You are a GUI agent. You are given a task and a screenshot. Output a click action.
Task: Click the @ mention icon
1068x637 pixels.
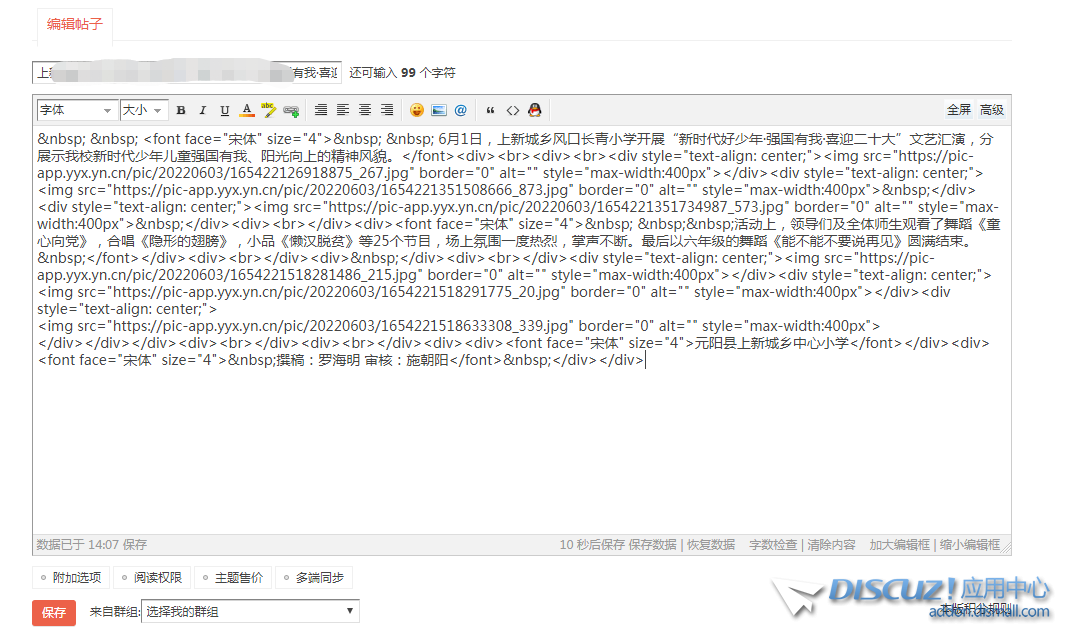(x=460, y=110)
